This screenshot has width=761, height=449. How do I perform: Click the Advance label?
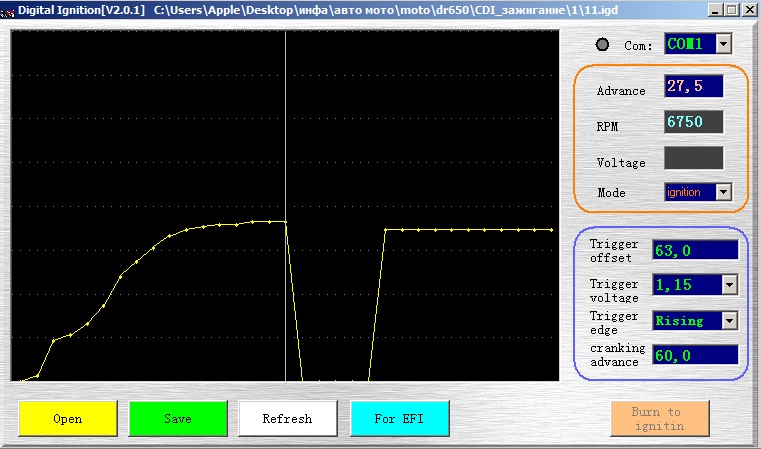pos(621,91)
